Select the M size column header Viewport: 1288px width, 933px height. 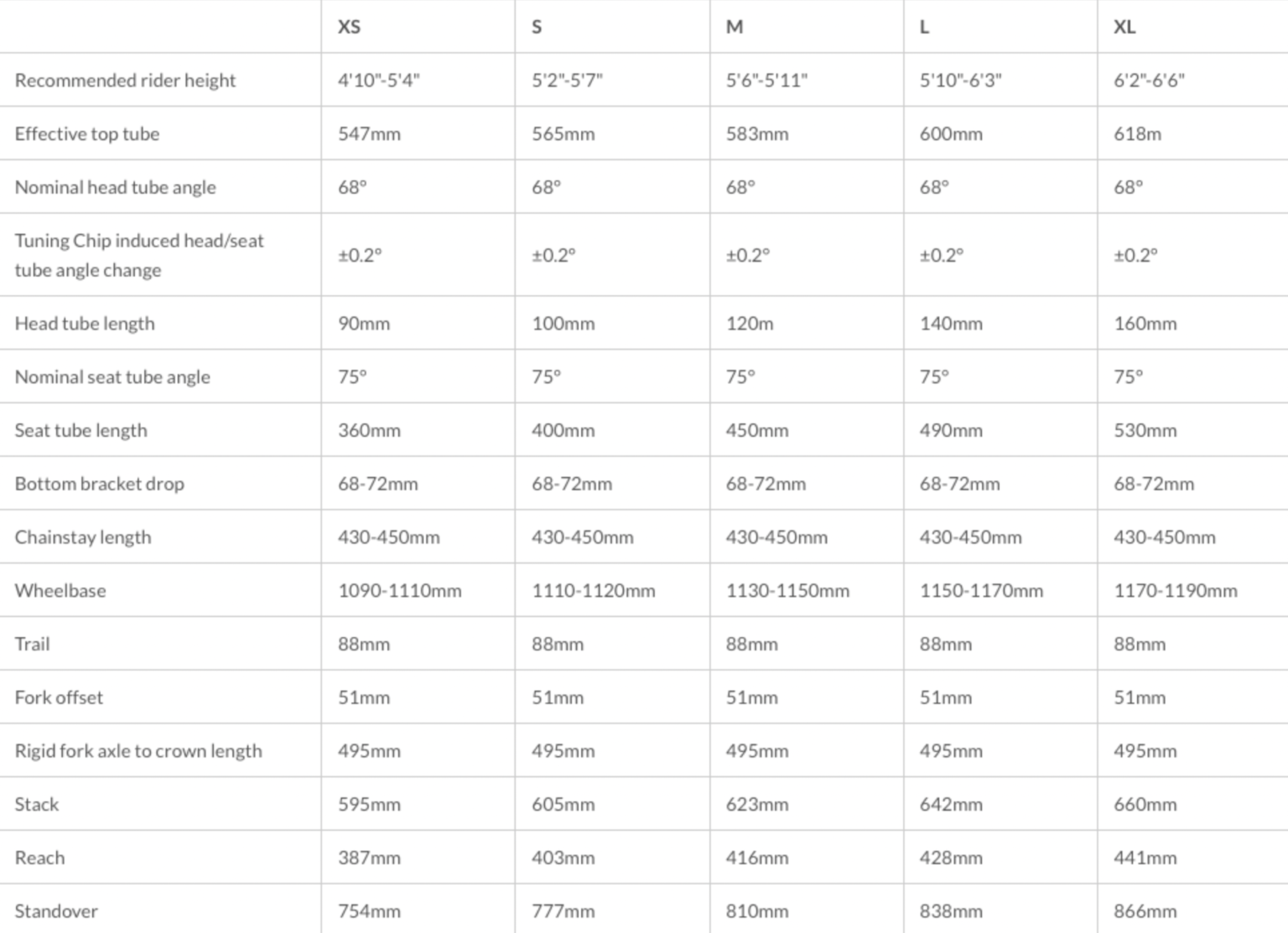click(x=735, y=27)
